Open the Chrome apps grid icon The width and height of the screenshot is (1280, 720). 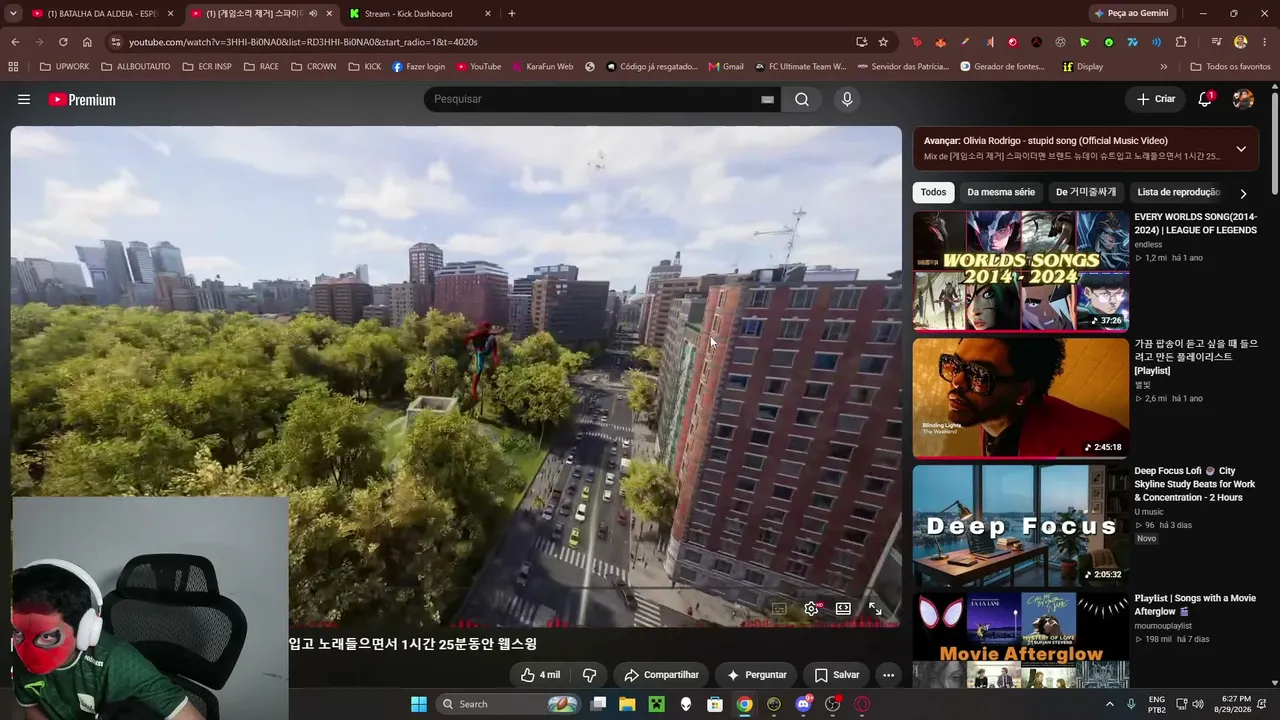pos(13,67)
